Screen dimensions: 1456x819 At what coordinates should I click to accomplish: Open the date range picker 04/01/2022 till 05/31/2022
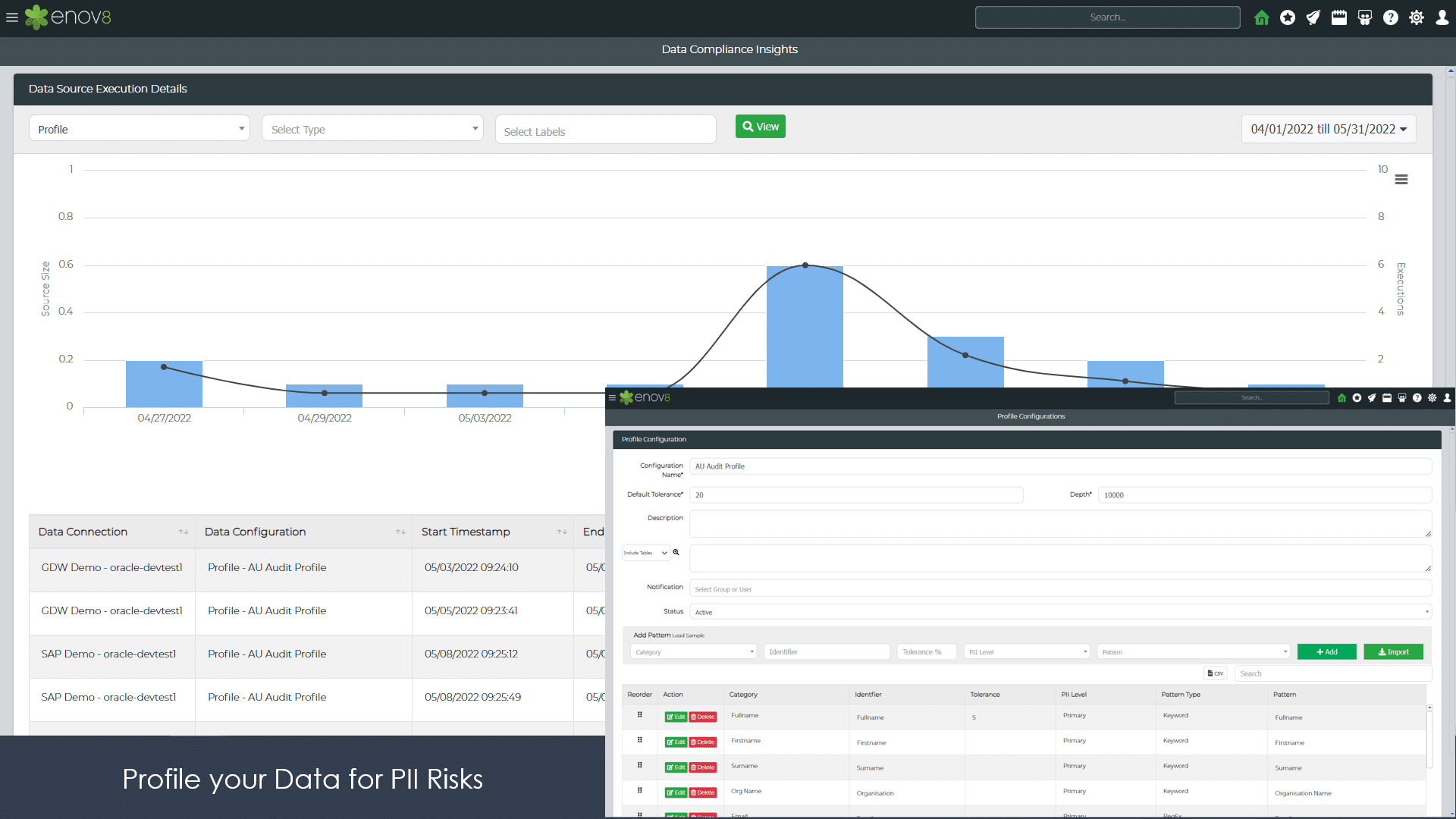coord(1329,129)
